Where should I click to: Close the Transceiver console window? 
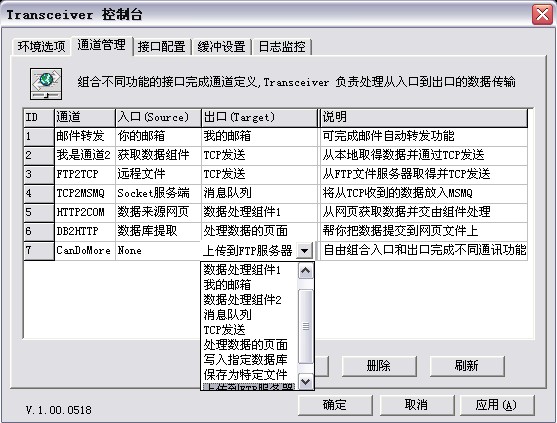pyautogui.click(x=542, y=15)
